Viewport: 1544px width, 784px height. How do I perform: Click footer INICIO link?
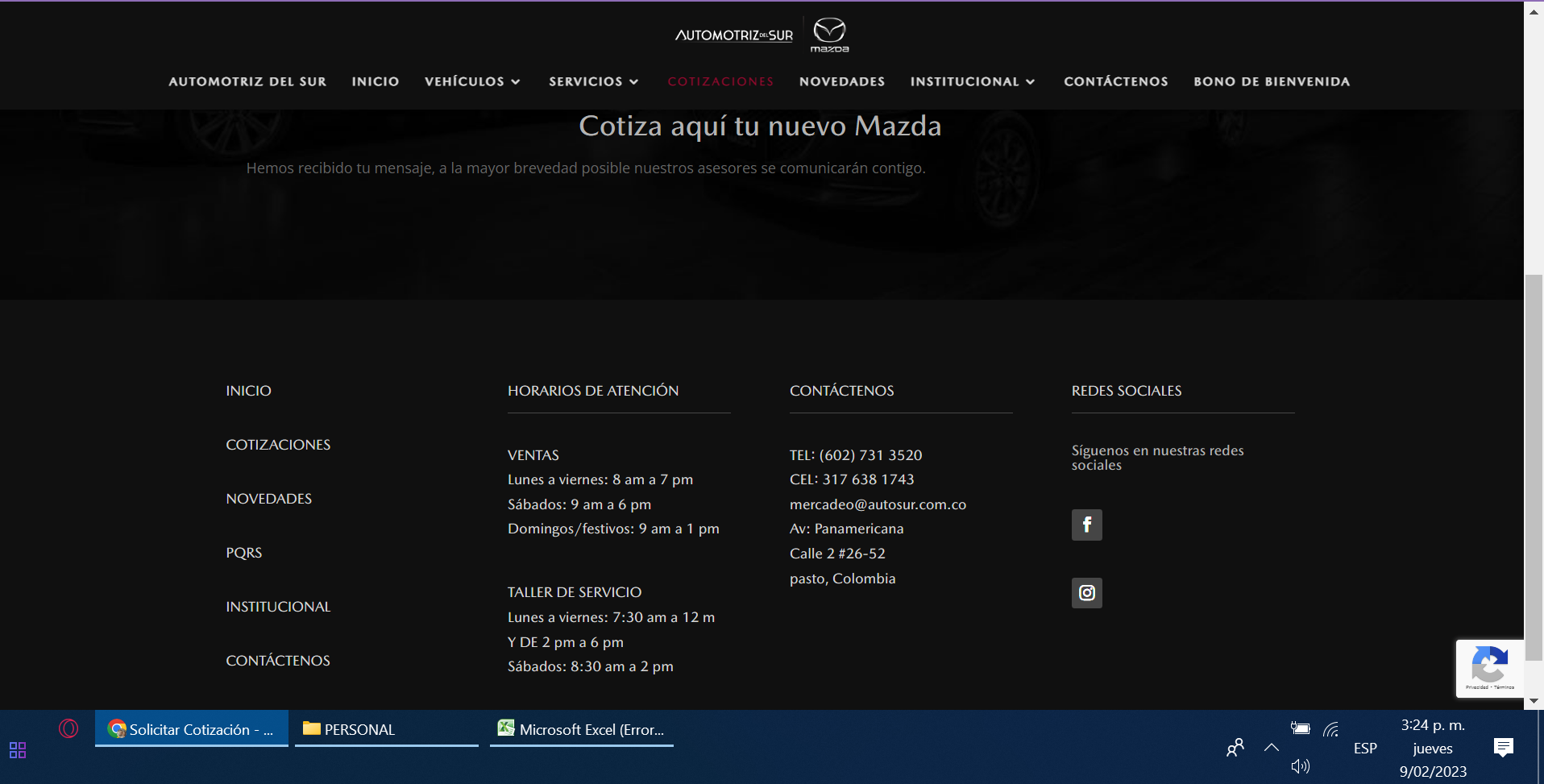(248, 391)
